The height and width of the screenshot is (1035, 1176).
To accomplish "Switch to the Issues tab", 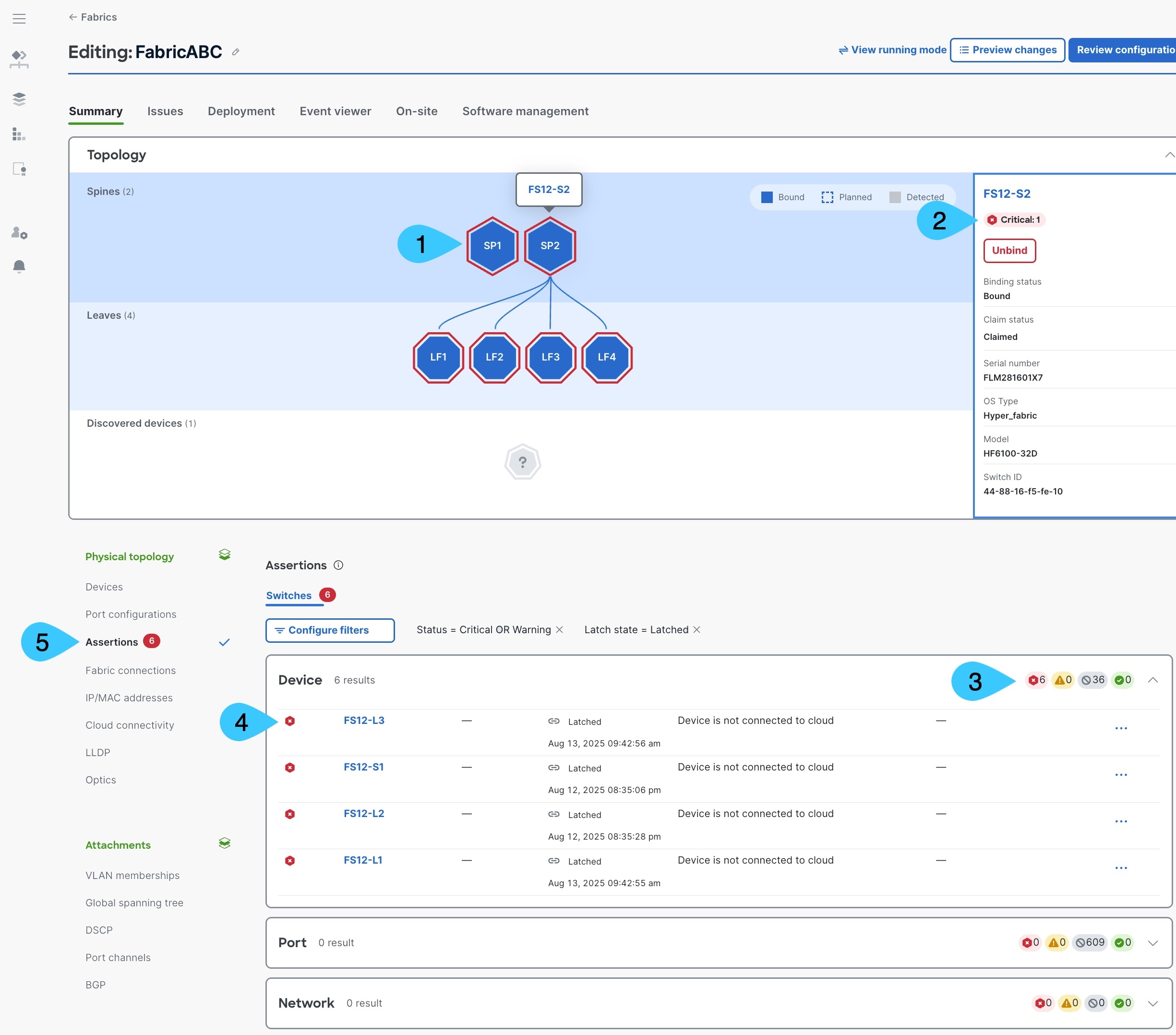I will 165,111.
